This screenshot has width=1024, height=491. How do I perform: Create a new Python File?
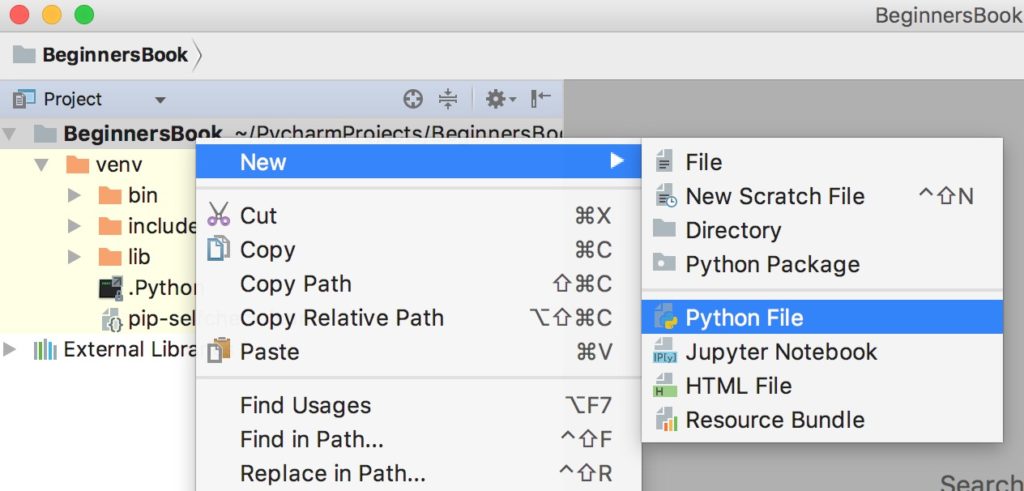pyautogui.click(x=822, y=317)
